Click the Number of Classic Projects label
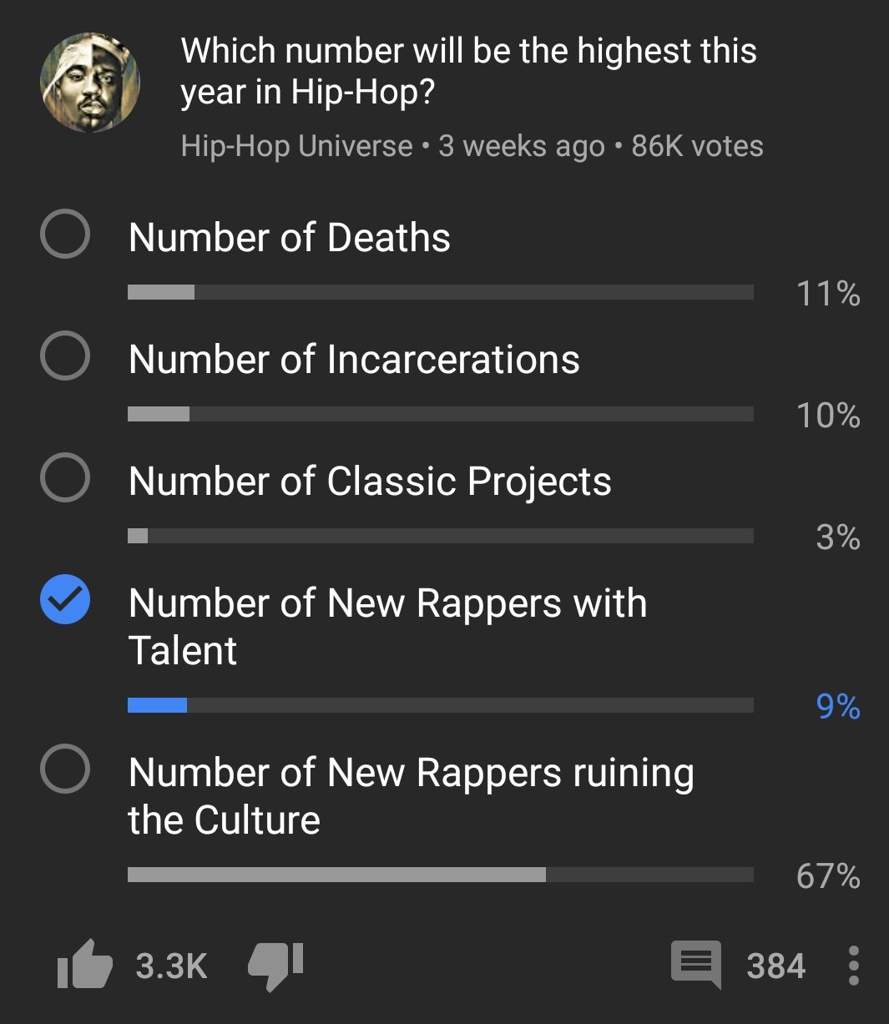The width and height of the screenshot is (889, 1024). [x=370, y=482]
